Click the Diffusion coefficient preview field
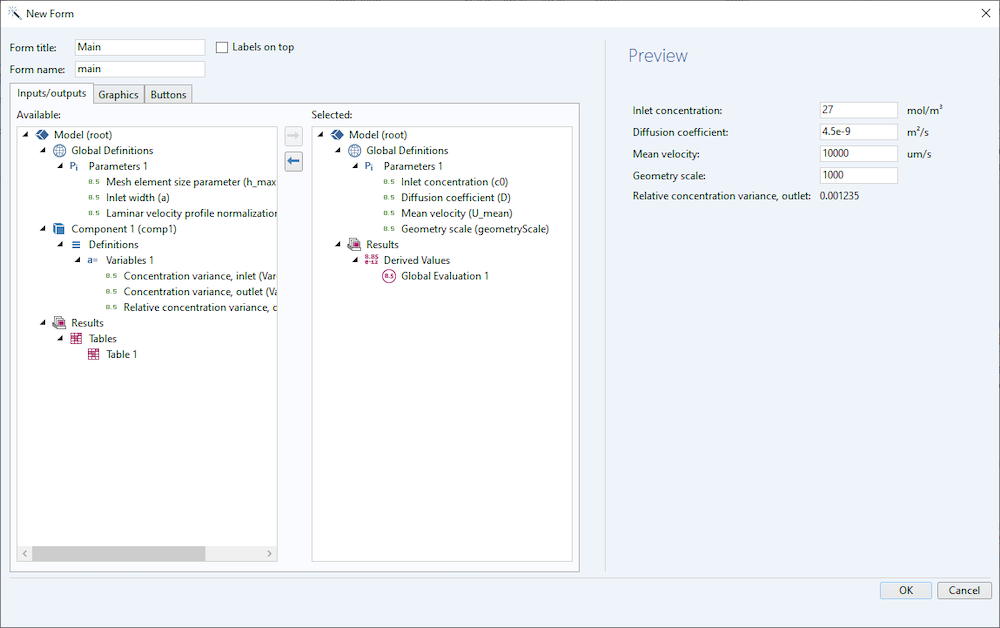The height and width of the screenshot is (628, 1000). pyautogui.click(x=858, y=132)
